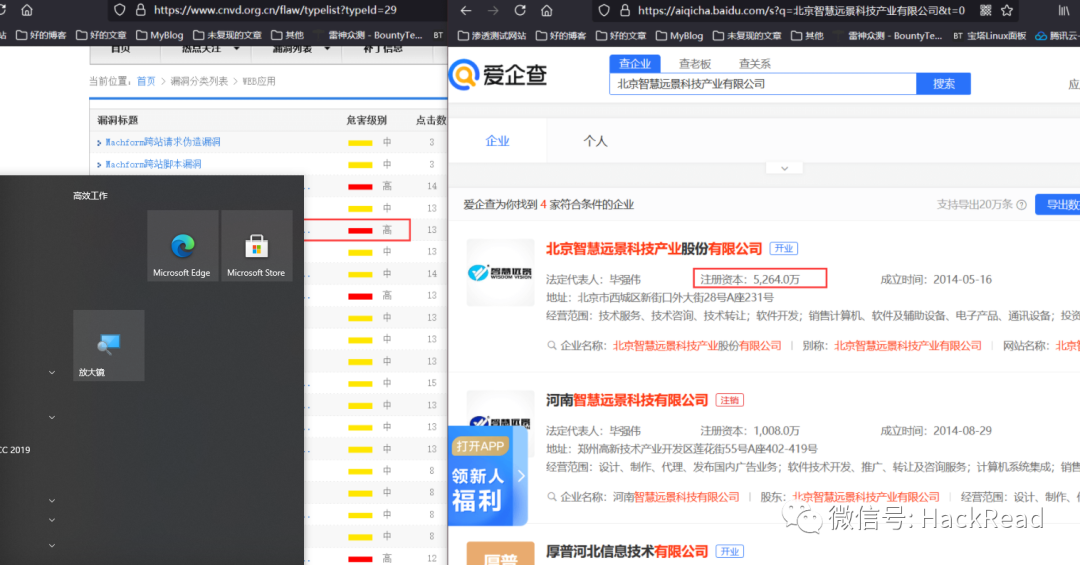
Task: Click 成立时间: 2014-08-29 text
Action: [936, 431]
